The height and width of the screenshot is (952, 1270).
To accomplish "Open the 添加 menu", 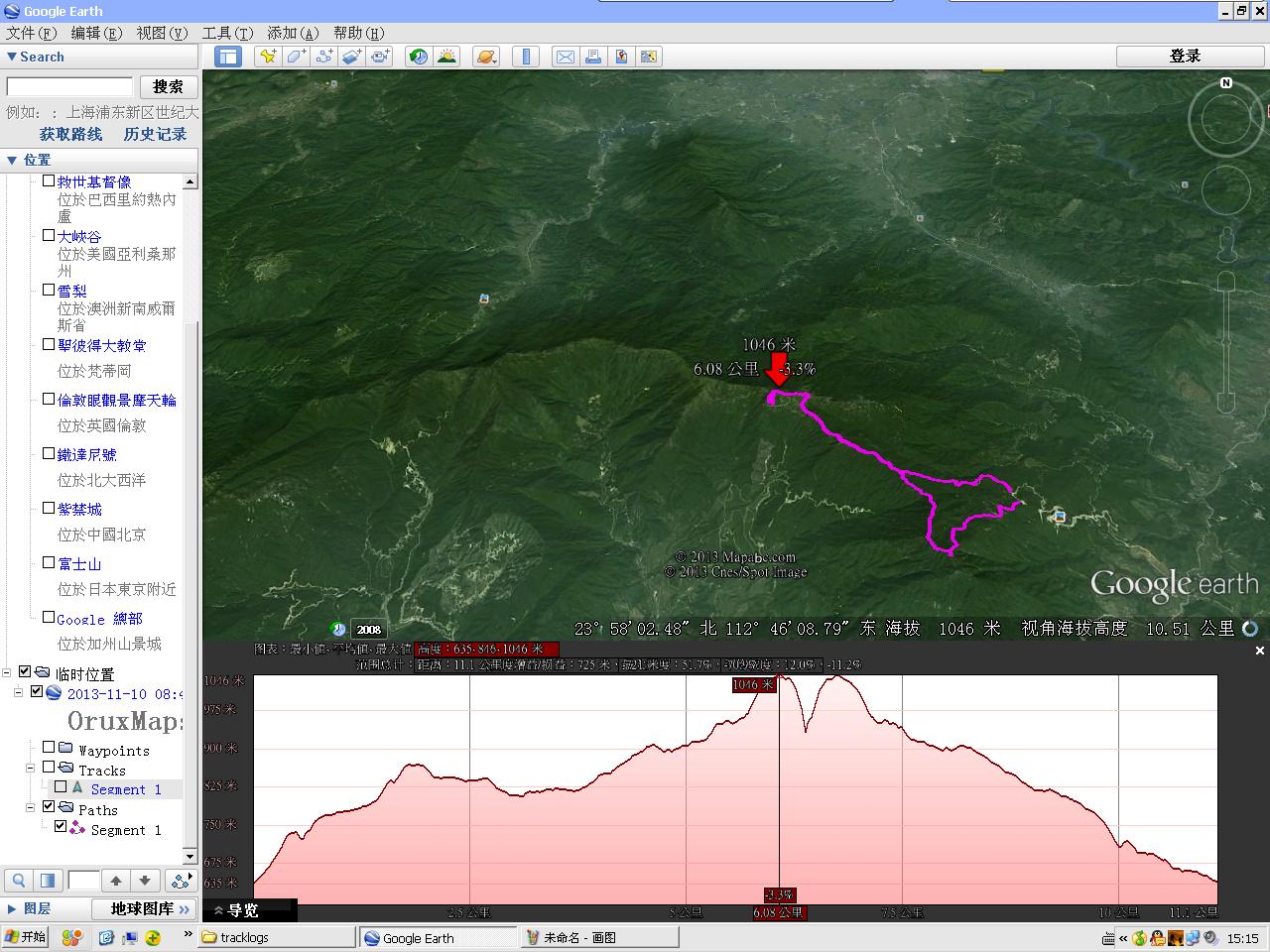I will pos(293,33).
